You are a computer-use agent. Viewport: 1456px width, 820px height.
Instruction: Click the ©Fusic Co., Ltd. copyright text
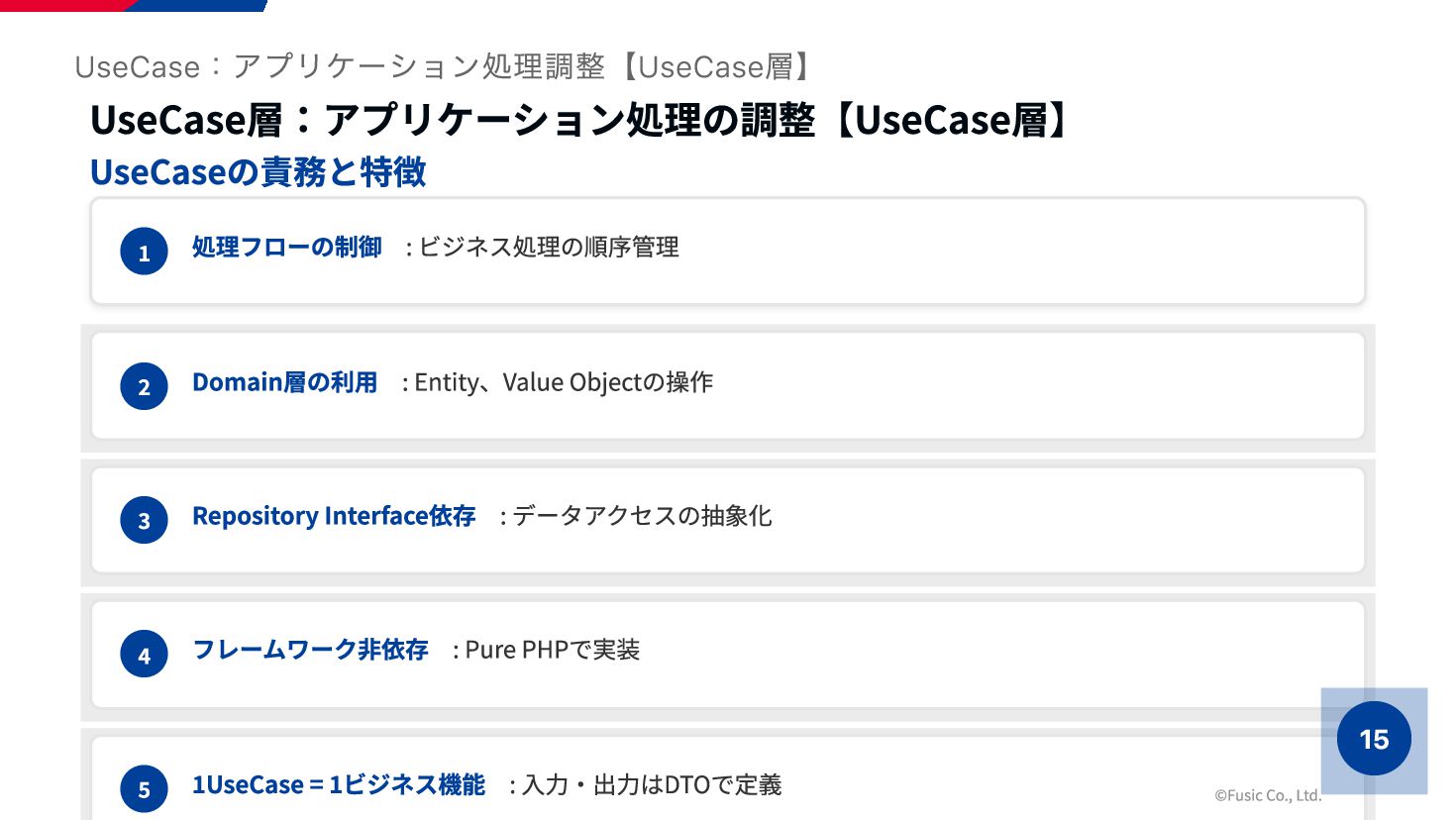(x=1268, y=795)
